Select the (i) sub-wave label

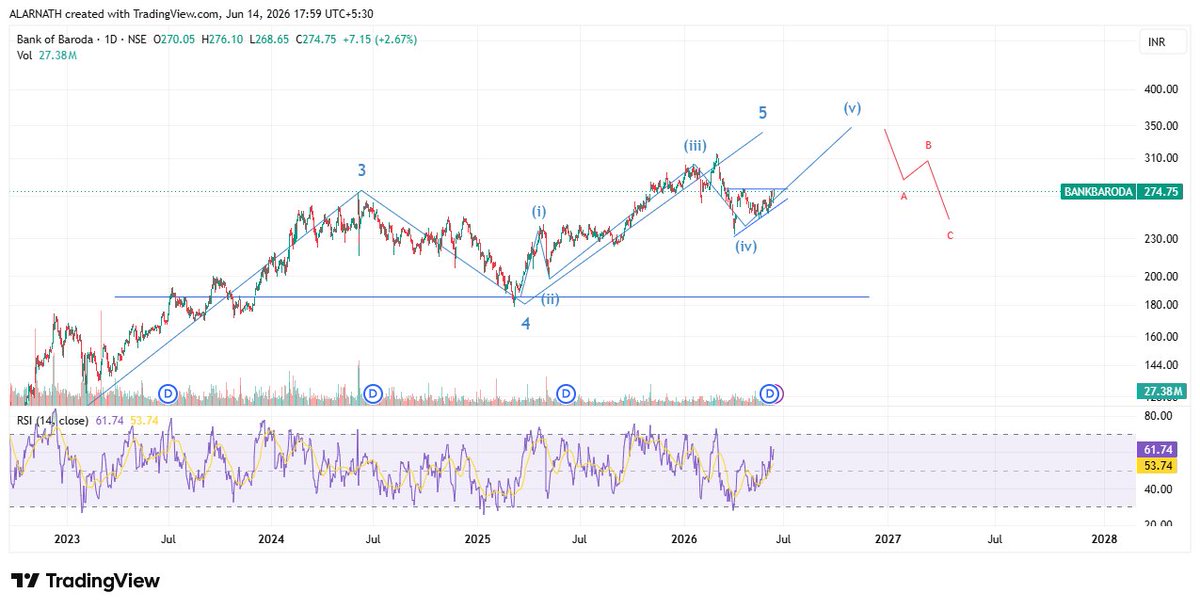point(539,212)
